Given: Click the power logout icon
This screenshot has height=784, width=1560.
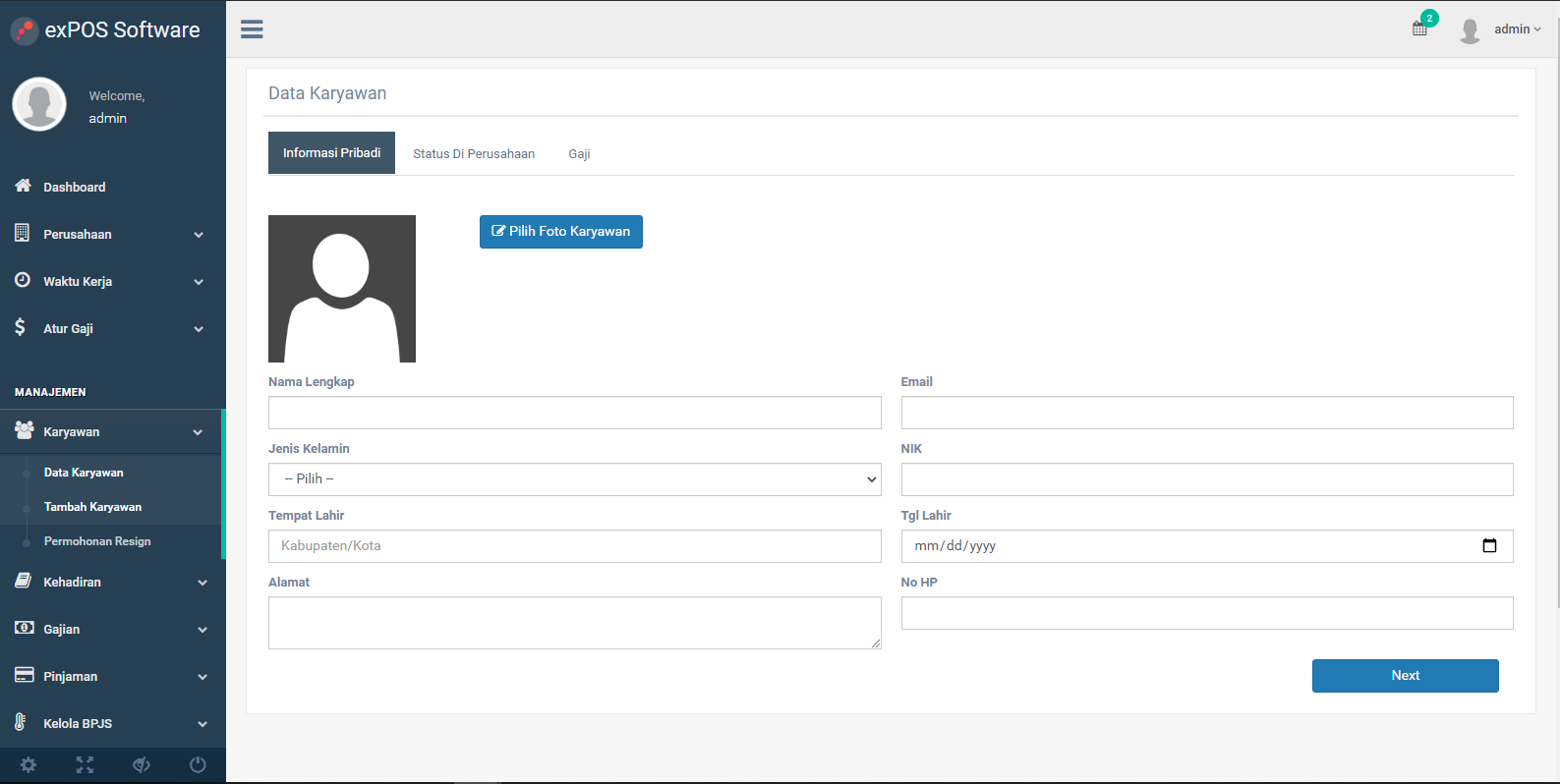Looking at the screenshot, I should tap(198, 764).
